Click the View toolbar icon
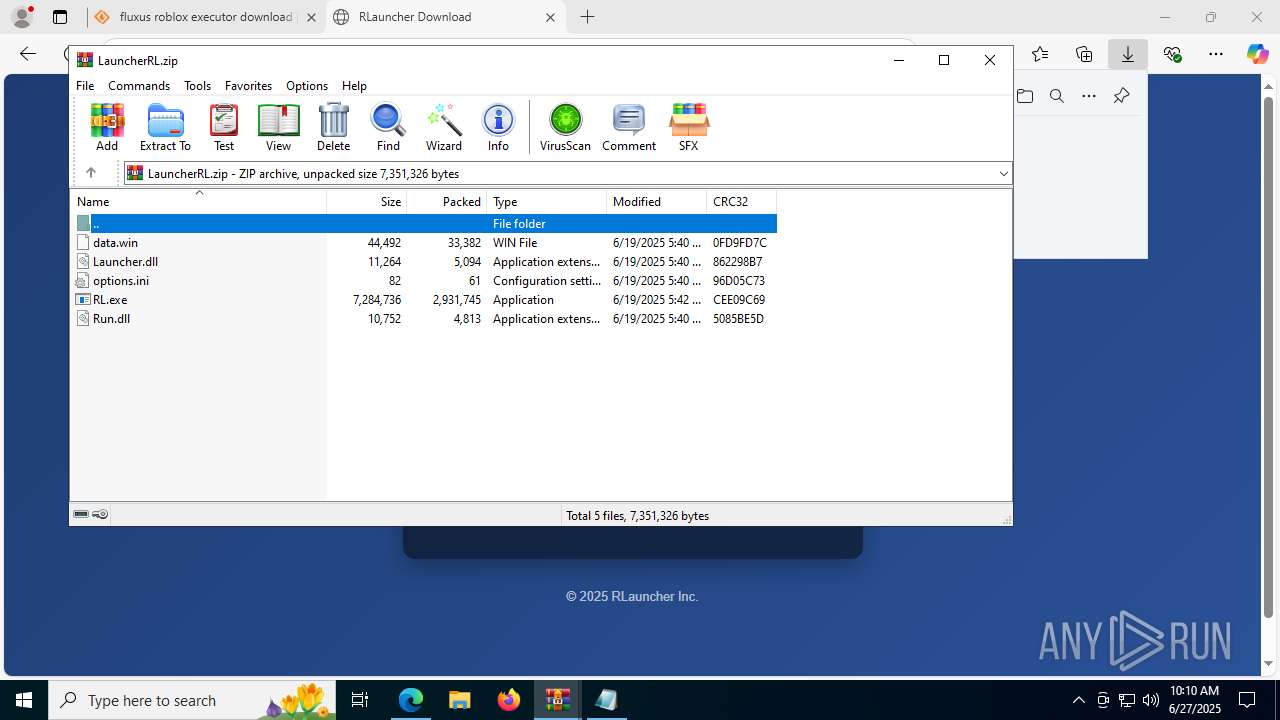This screenshot has height=720, width=1280. pos(278,127)
